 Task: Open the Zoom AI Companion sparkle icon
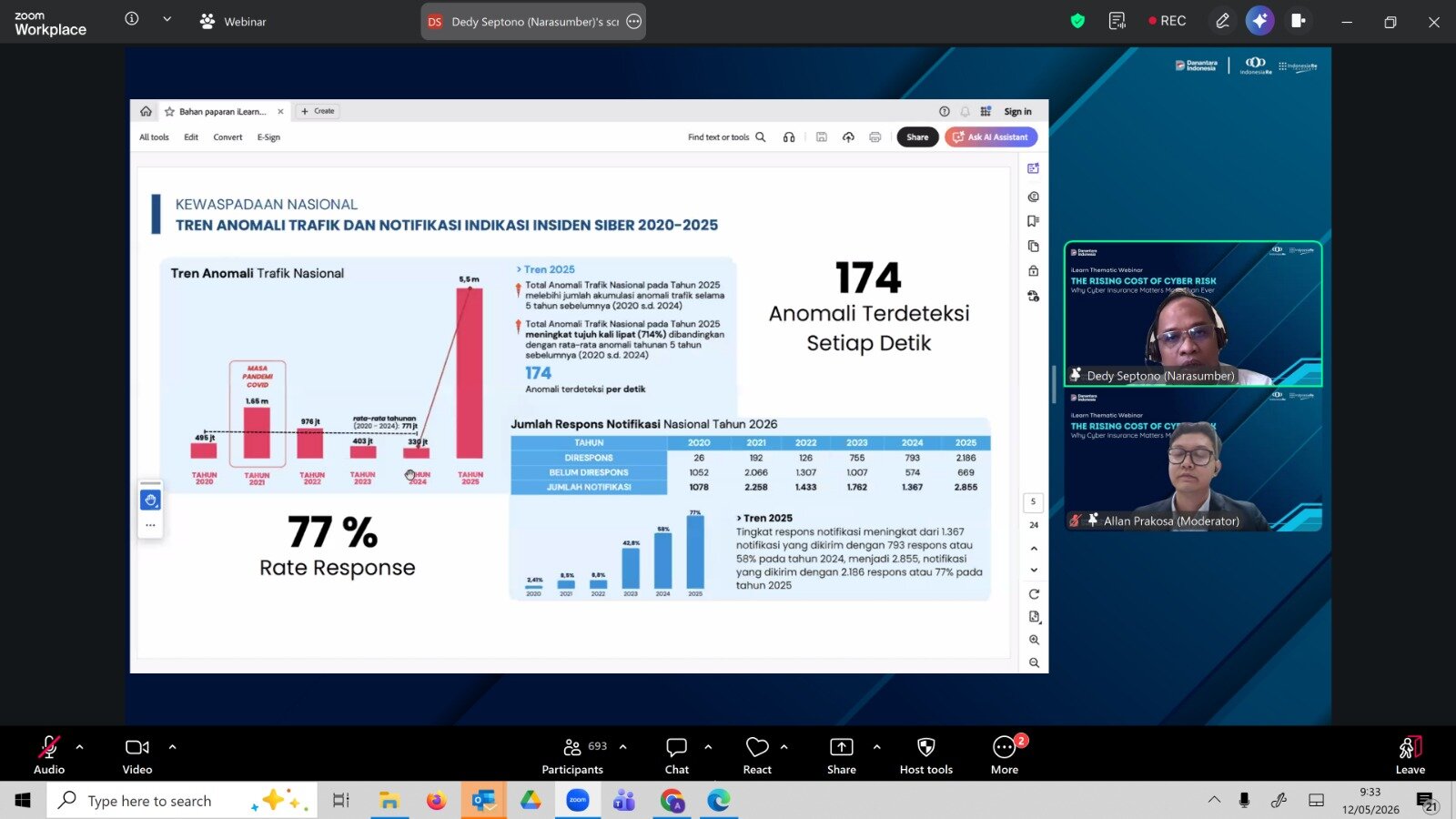click(1259, 21)
